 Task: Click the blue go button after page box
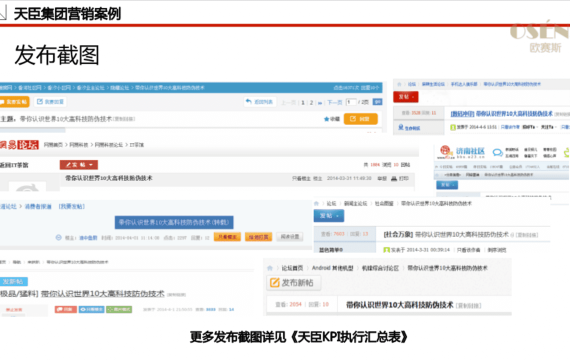378,102
